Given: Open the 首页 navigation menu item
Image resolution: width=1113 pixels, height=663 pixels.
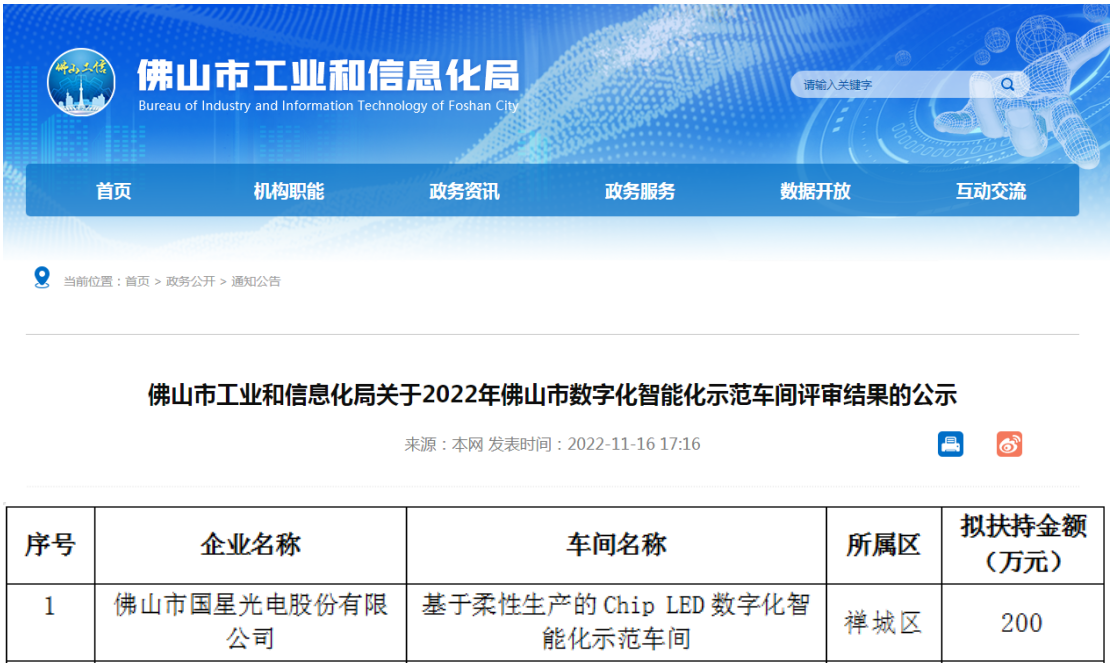Looking at the screenshot, I should coord(114,191).
